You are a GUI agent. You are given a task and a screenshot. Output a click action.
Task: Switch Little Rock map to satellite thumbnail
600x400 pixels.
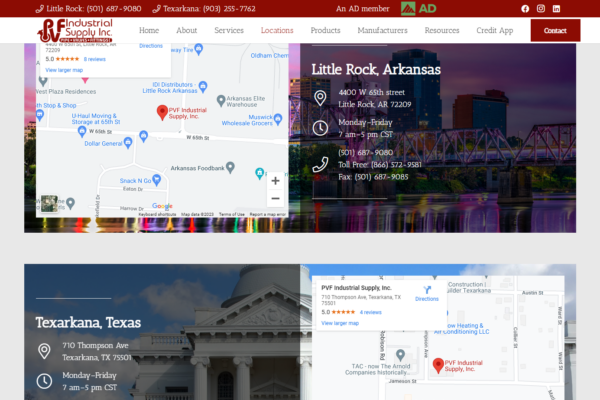49,203
